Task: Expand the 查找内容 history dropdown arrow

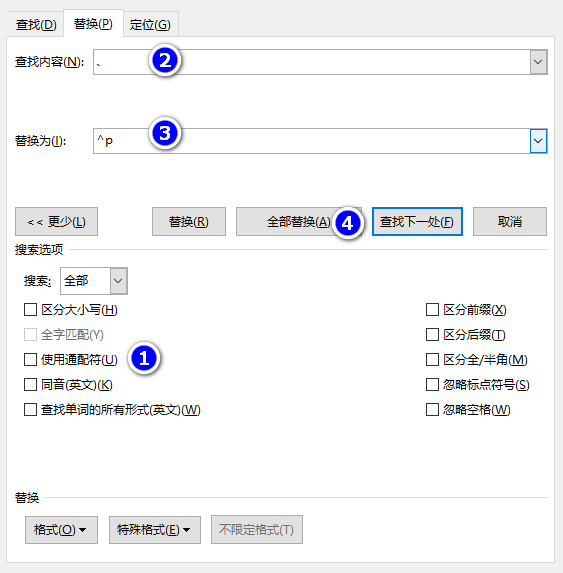Action: pos(538,62)
